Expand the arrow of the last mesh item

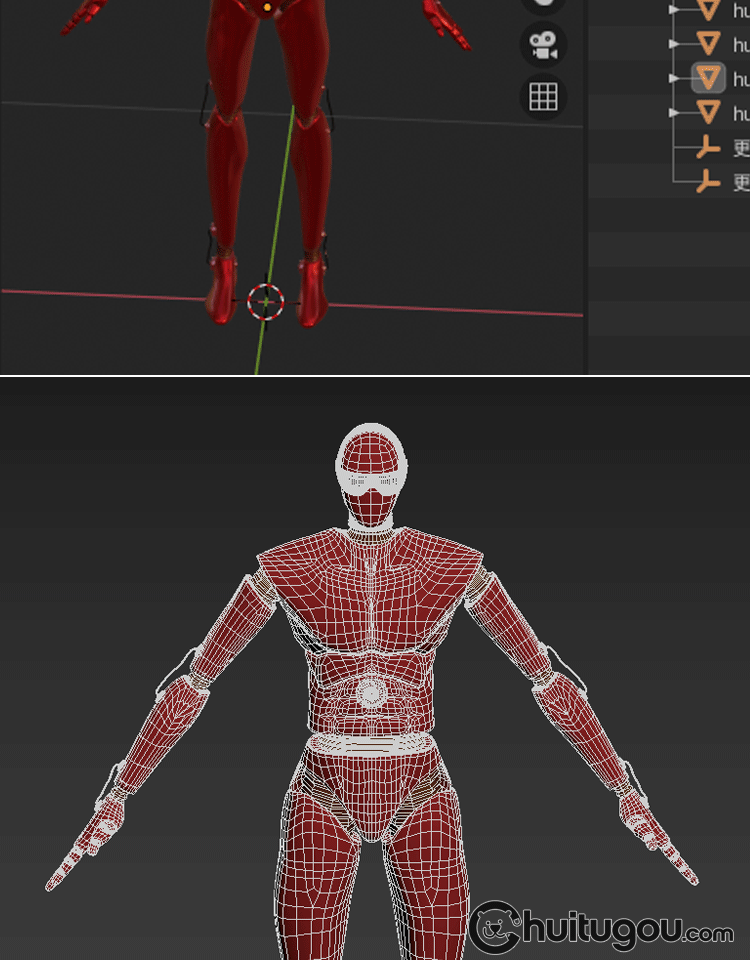click(x=674, y=112)
